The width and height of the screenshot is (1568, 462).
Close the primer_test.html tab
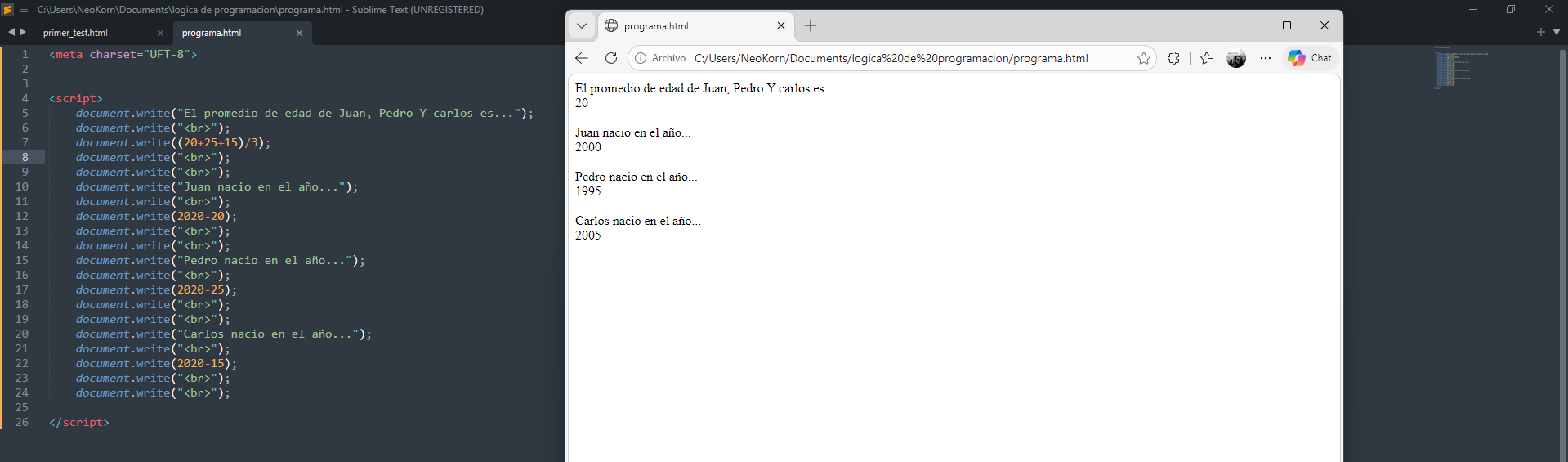[x=160, y=33]
